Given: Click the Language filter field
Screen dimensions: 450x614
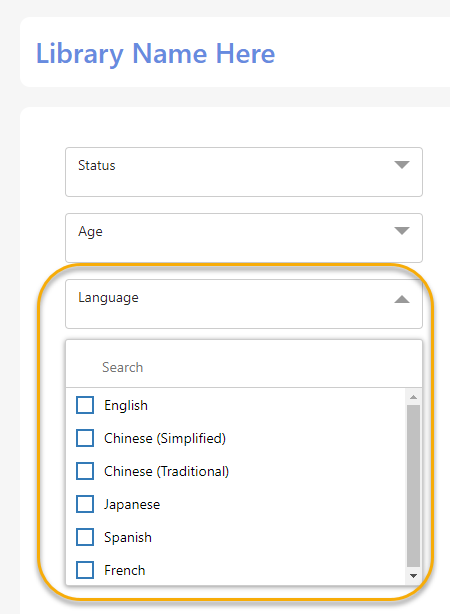Looking at the screenshot, I should (244, 304).
